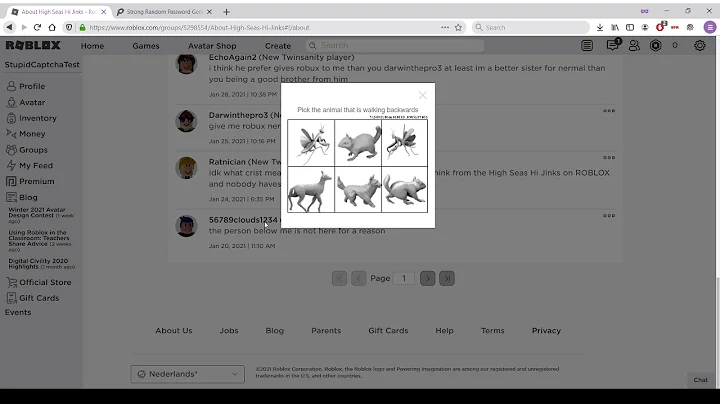Bookmark page with star icon

(x=458, y=28)
